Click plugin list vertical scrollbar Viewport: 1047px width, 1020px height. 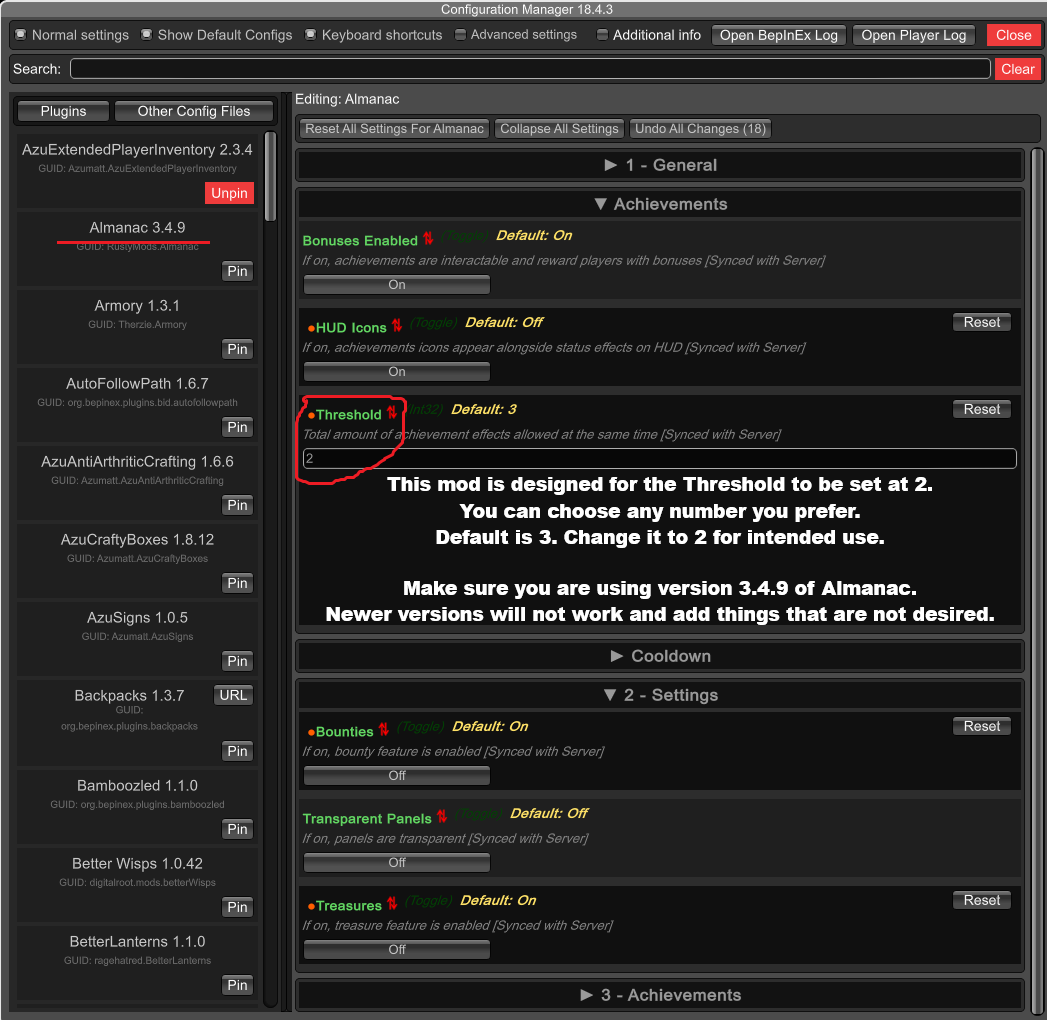click(x=270, y=177)
